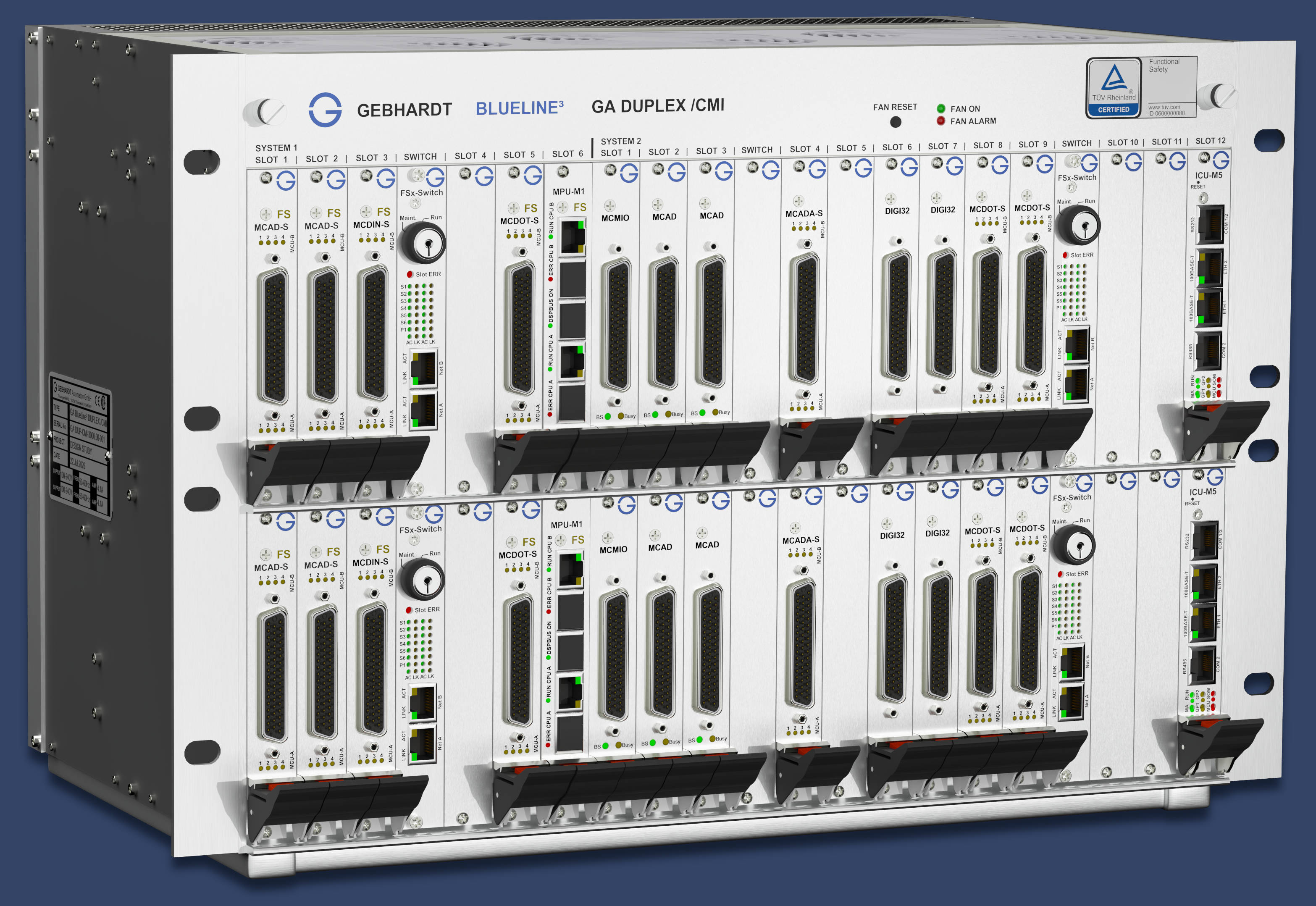Click the SLOT 11 header label

tap(1167, 142)
